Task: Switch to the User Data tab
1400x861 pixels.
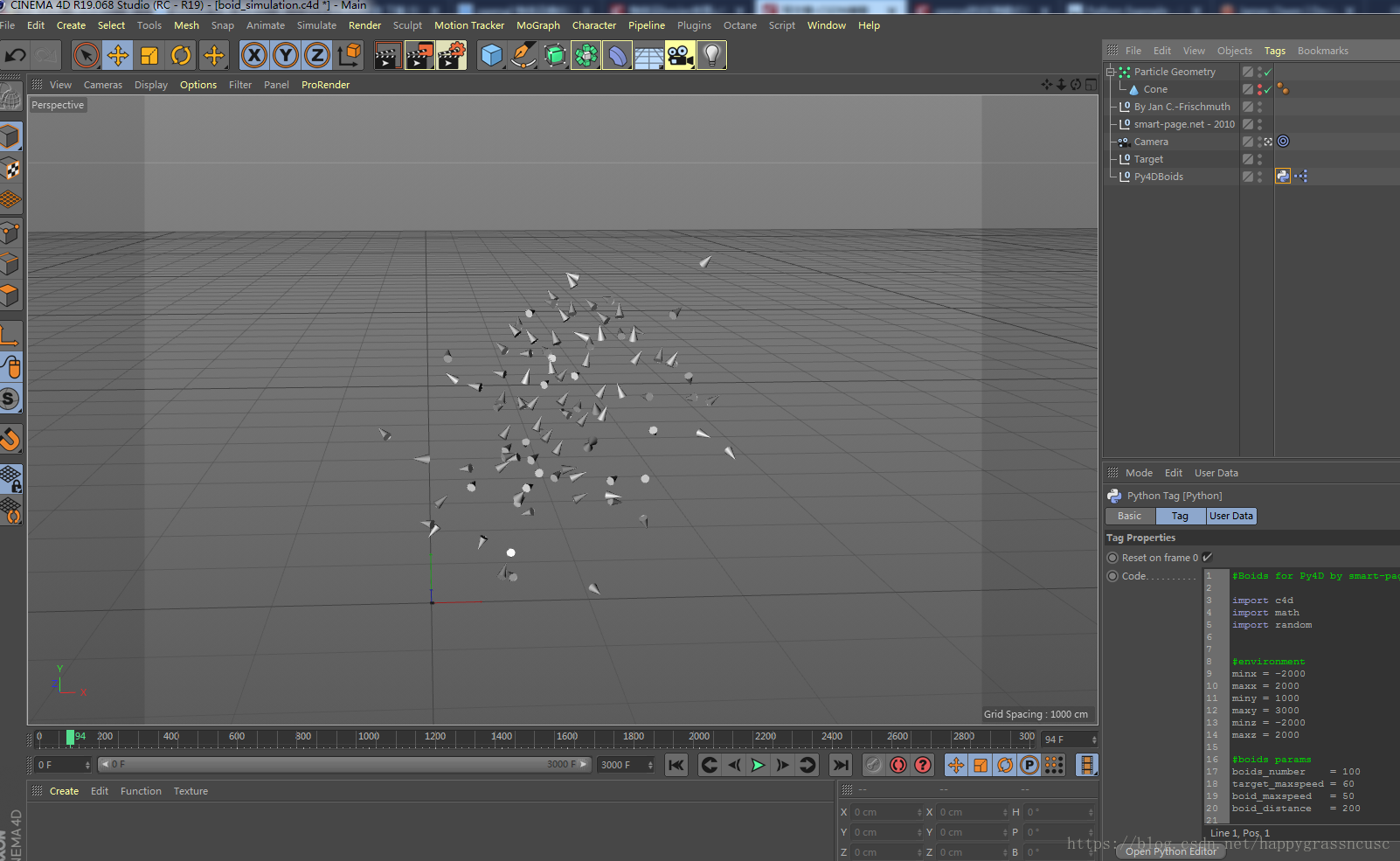Action: coord(1230,516)
